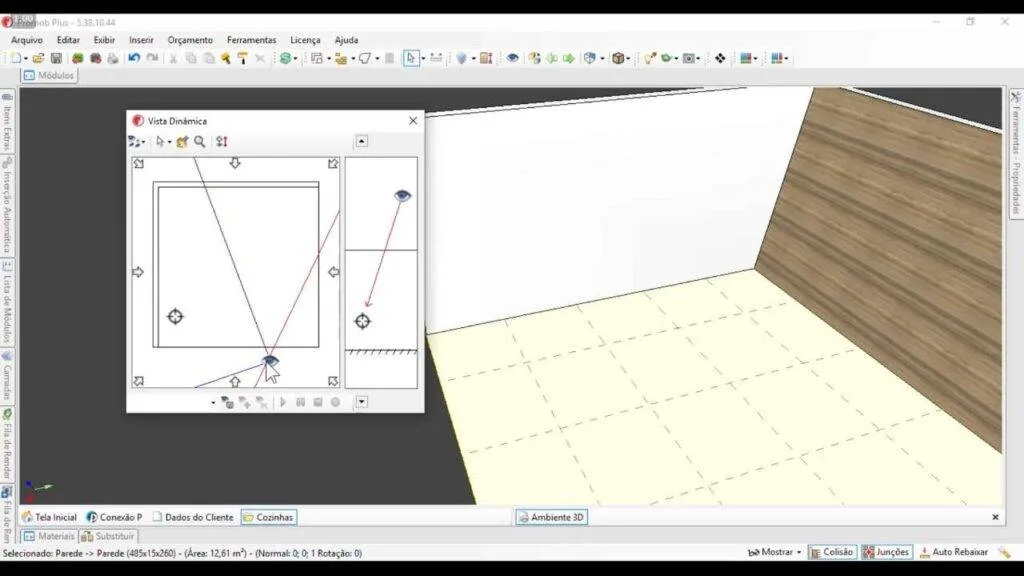Click the top-left corner view arrow
This screenshot has height=576, width=1024.
138,163
